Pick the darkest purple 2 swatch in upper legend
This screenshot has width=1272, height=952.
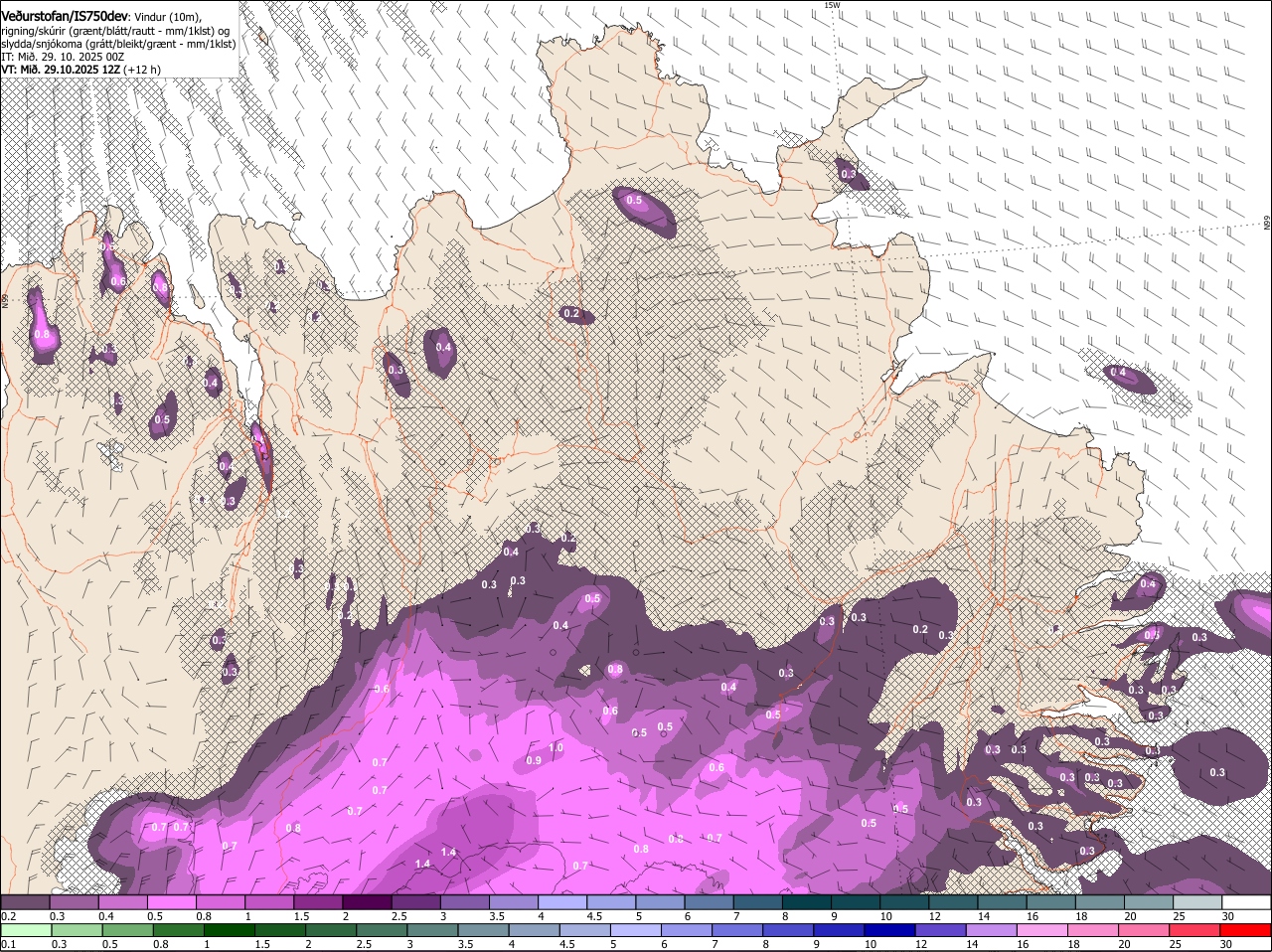point(368,901)
